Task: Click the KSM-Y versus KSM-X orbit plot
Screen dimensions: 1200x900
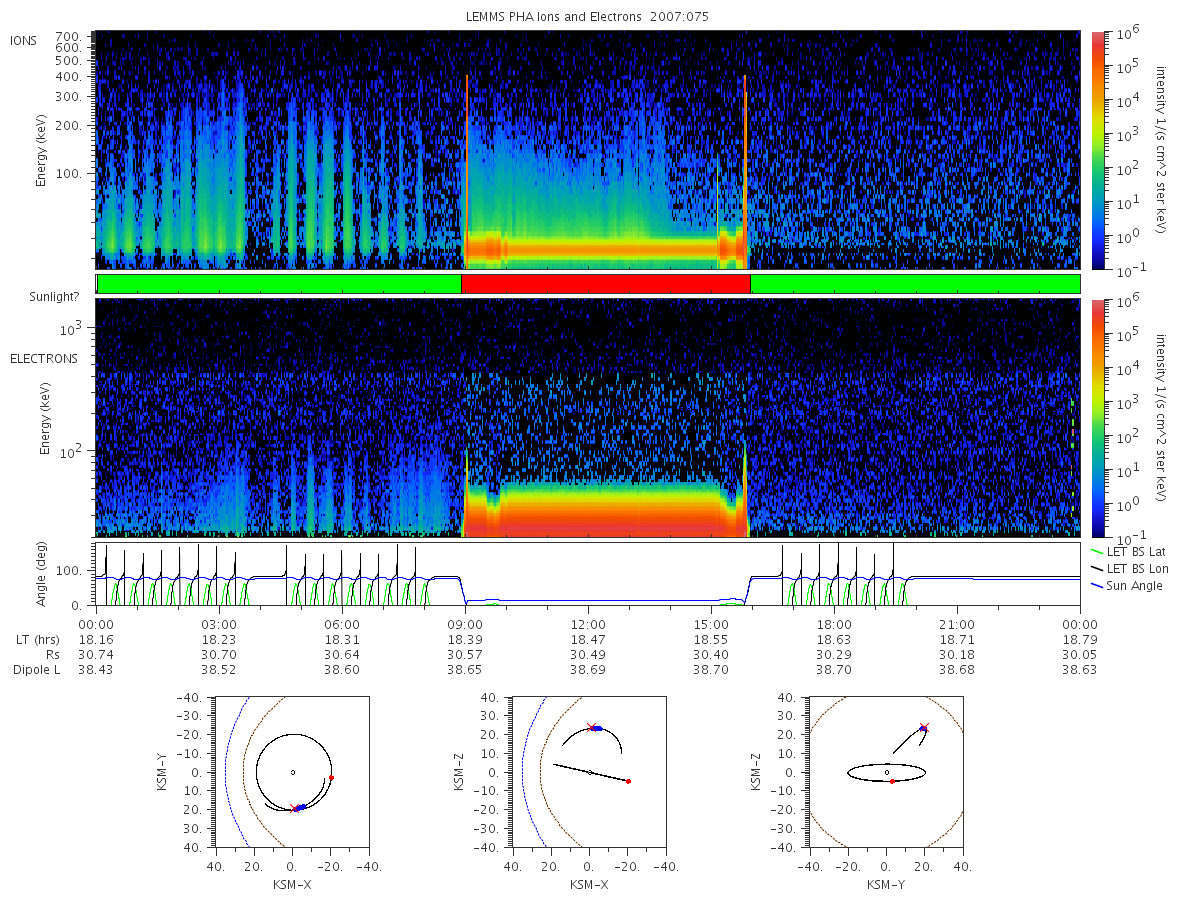Action: (291, 772)
